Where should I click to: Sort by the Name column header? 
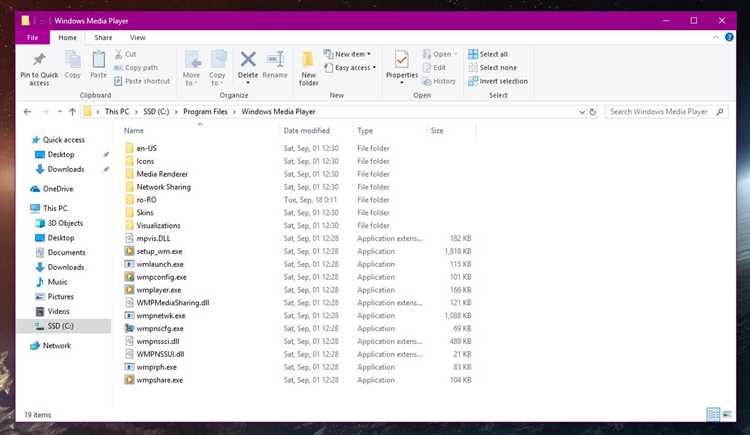tap(134, 131)
